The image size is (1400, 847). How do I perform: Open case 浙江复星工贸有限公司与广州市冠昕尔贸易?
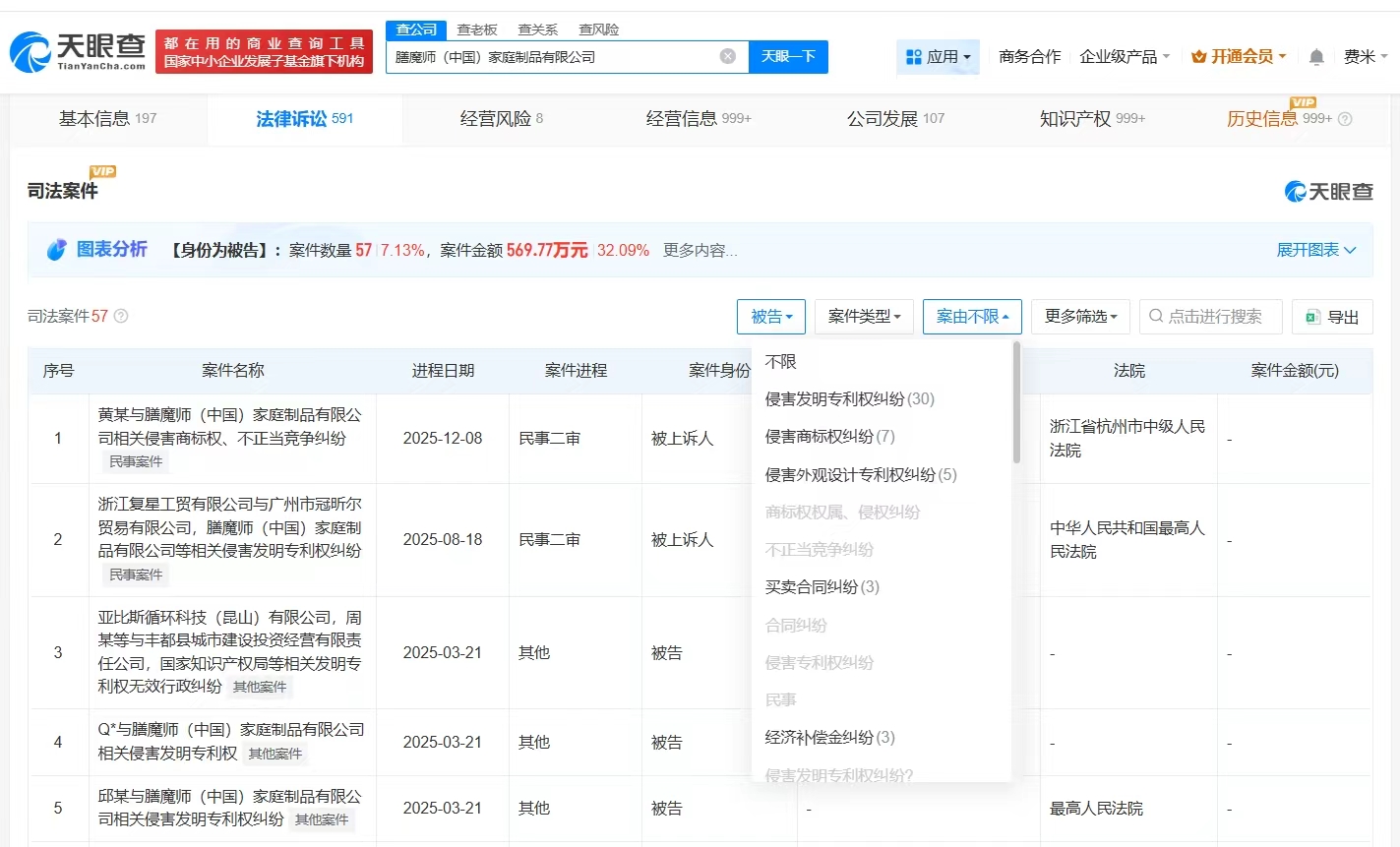(x=230, y=527)
